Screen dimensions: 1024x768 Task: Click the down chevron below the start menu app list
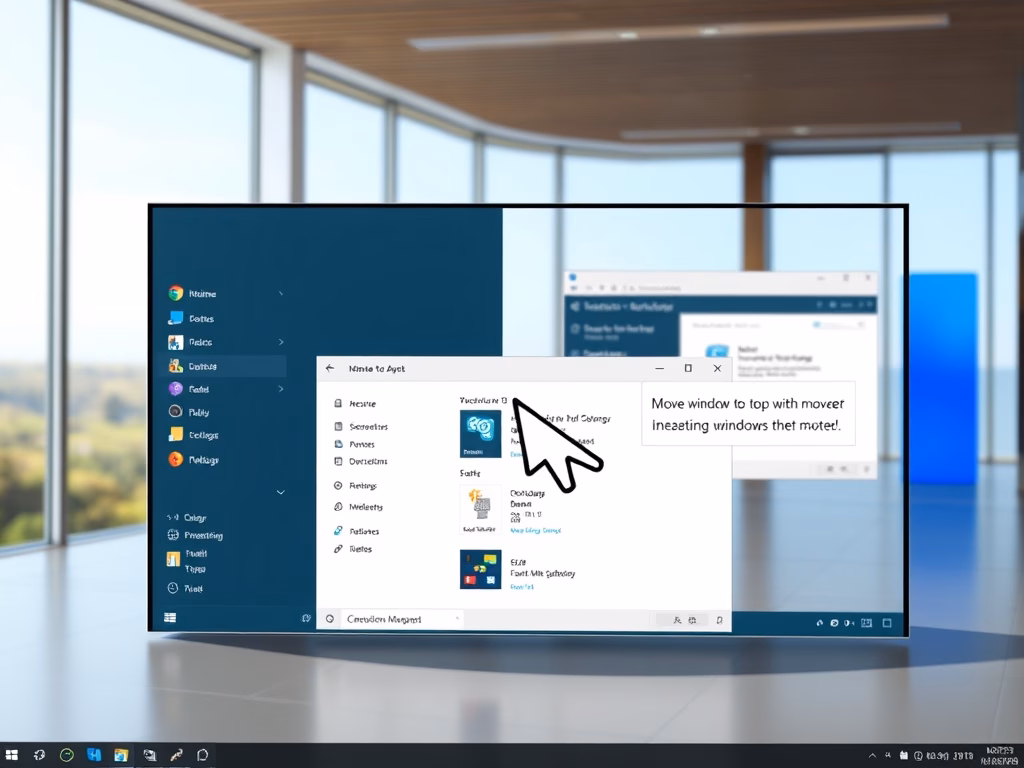280,492
